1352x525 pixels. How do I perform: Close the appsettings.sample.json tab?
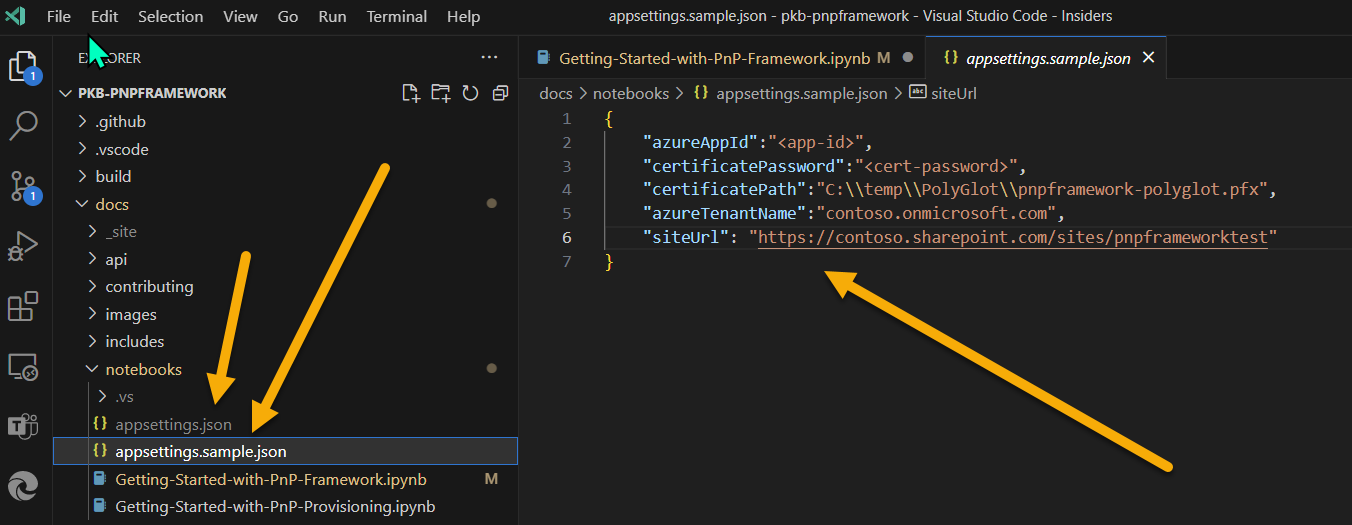[x=1148, y=58]
